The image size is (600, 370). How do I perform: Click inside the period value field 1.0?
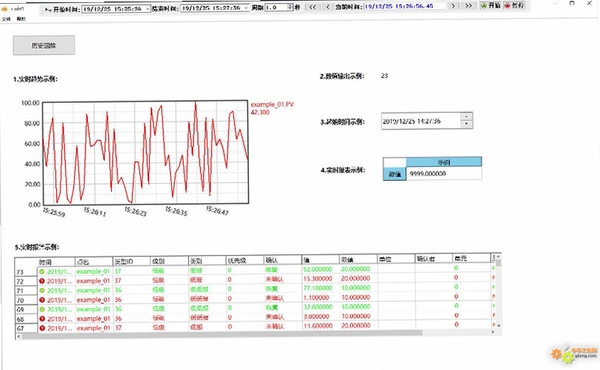point(276,7)
